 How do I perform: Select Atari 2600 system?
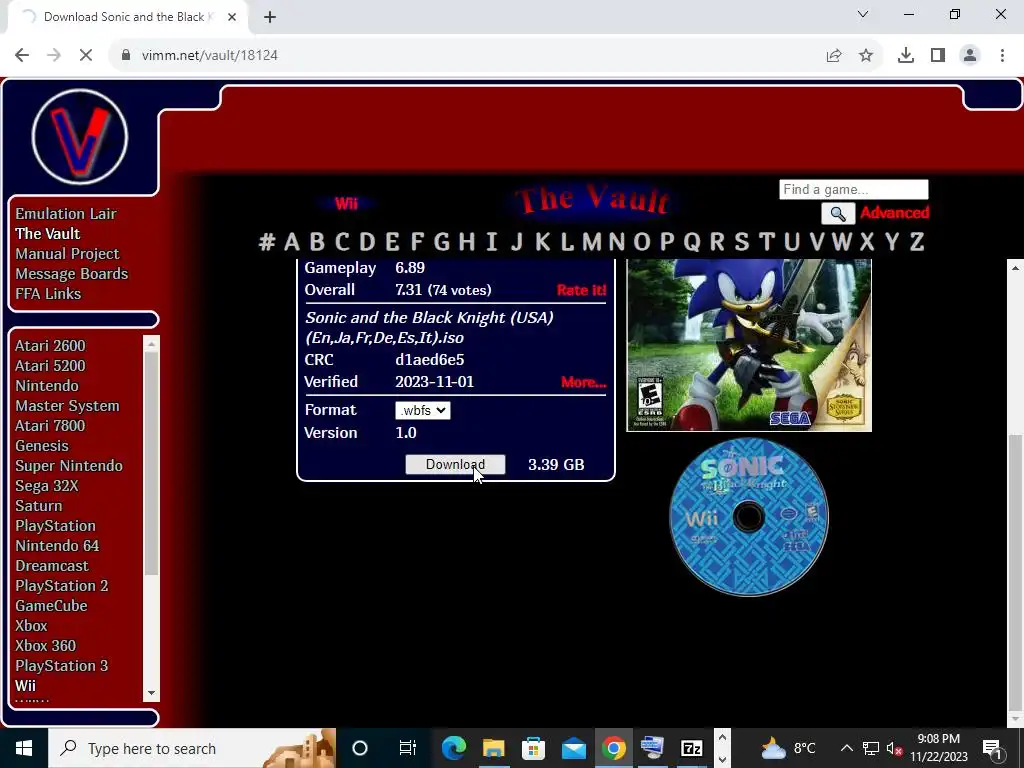50,345
